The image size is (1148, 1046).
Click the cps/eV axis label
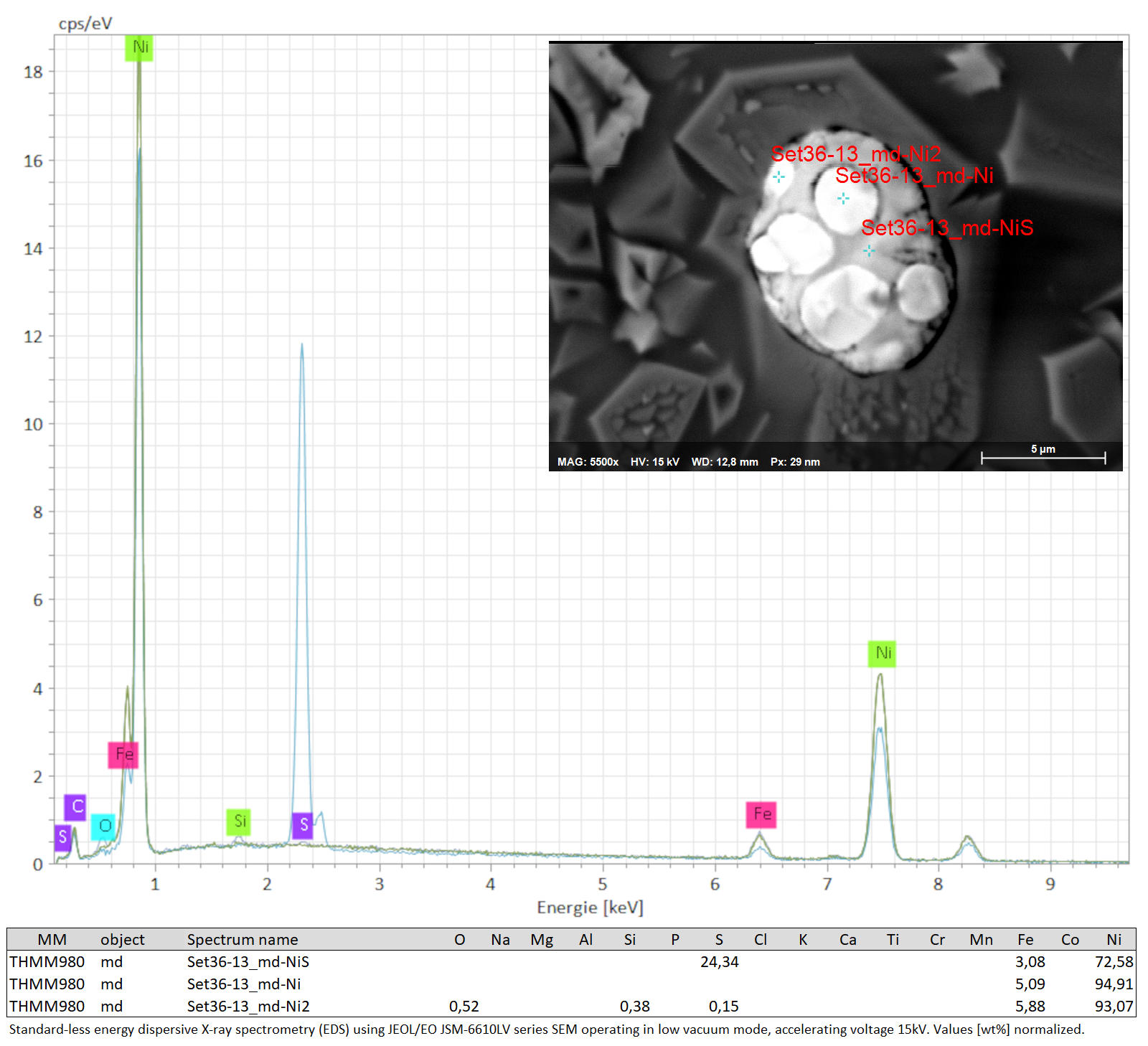point(85,24)
